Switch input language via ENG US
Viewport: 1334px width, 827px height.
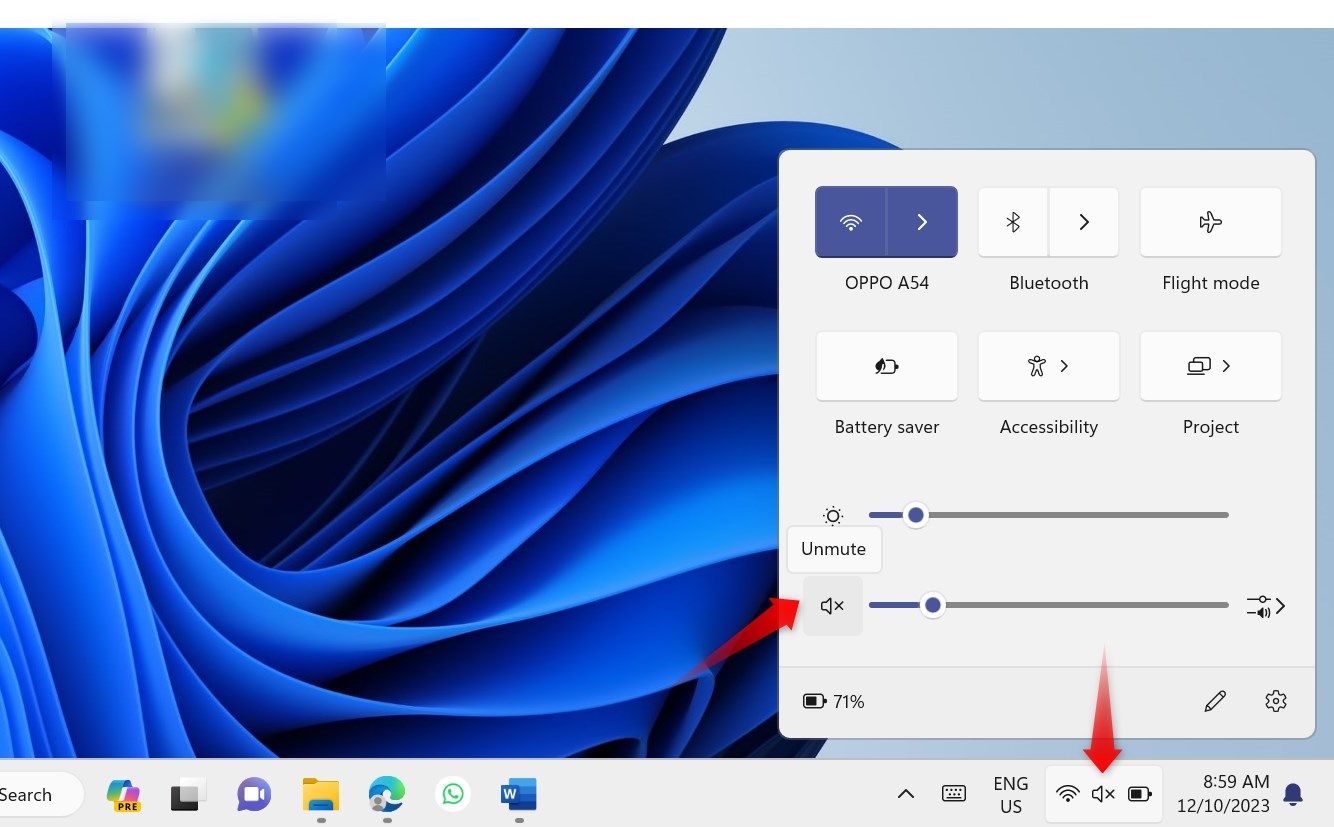point(1010,793)
